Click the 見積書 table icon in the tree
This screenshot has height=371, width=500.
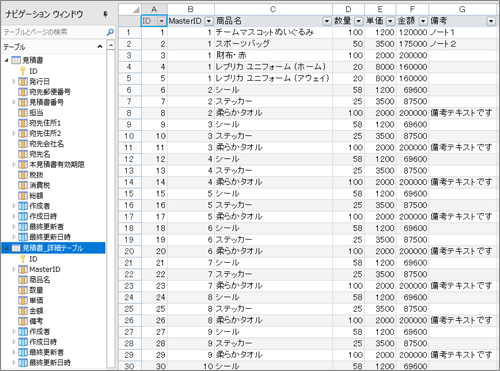[x=16, y=60]
